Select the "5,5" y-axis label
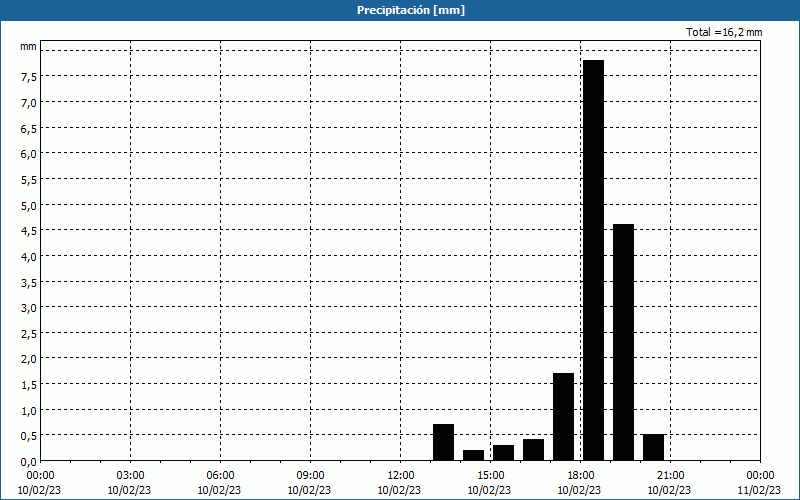Image resolution: width=800 pixels, height=500 pixels. [x=29, y=180]
